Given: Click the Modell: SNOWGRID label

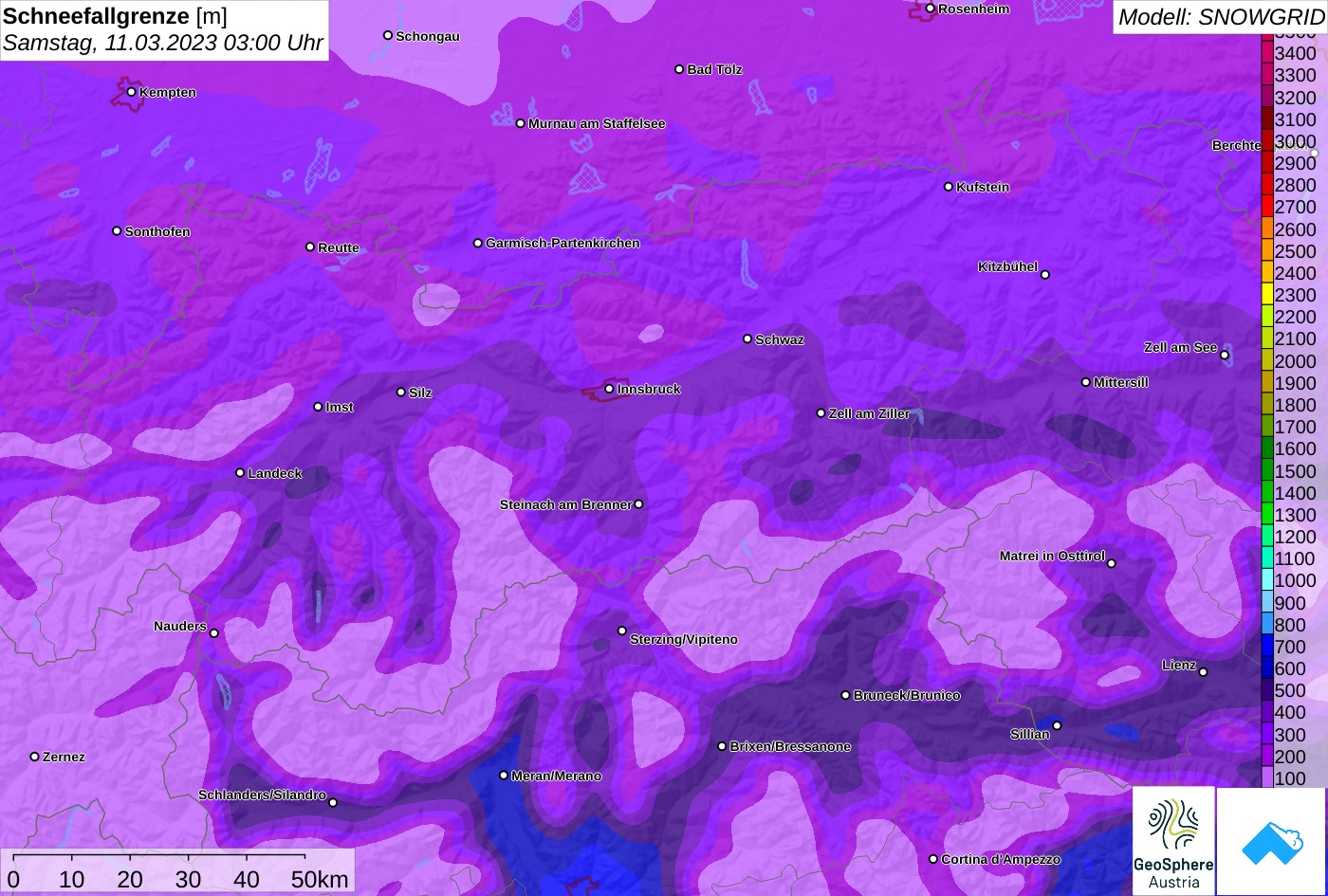Looking at the screenshot, I should pyautogui.click(x=1221, y=16).
